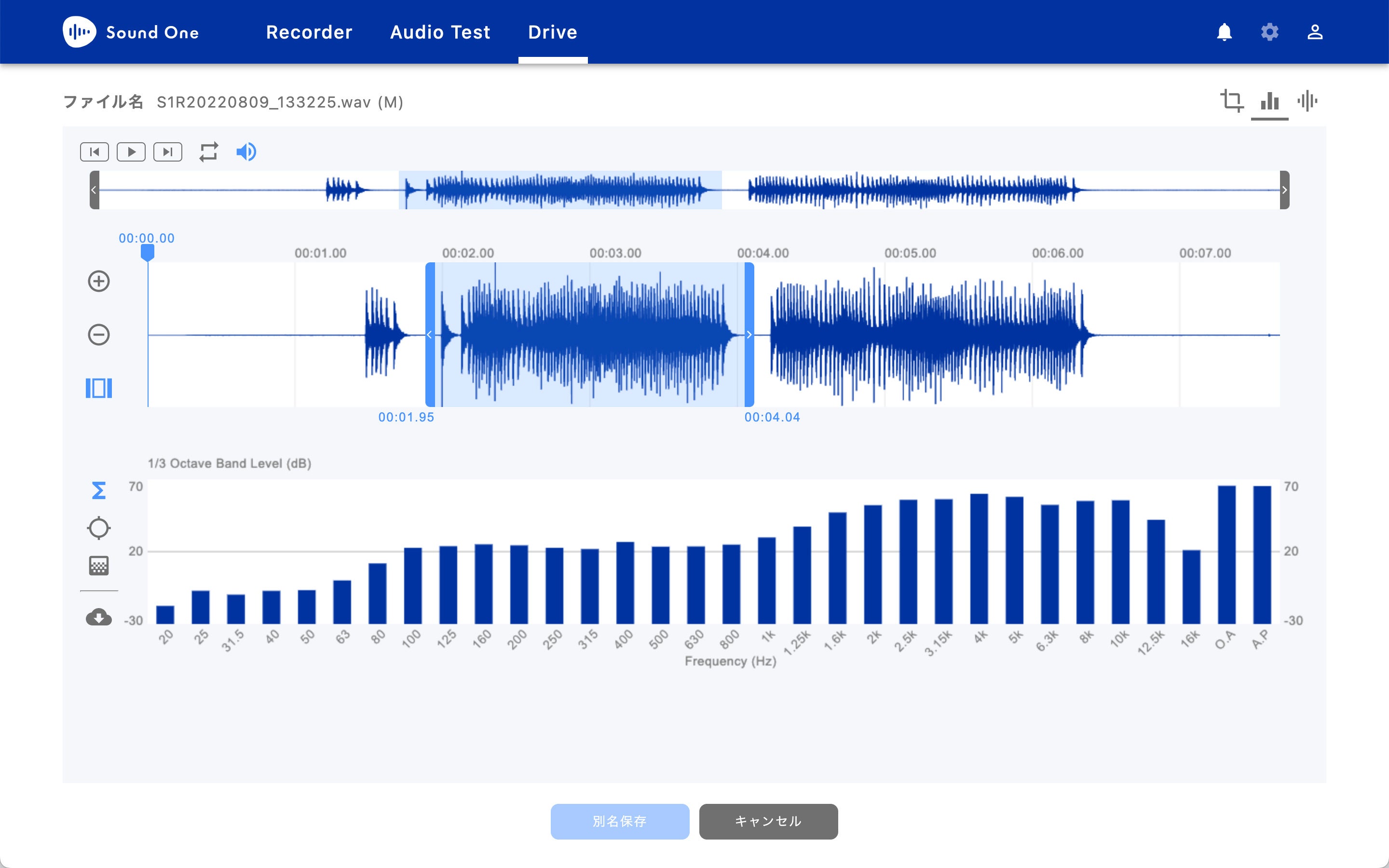Screen dimensions: 1389x868
Task: Click the キャンセル button
Action: click(768, 822)
